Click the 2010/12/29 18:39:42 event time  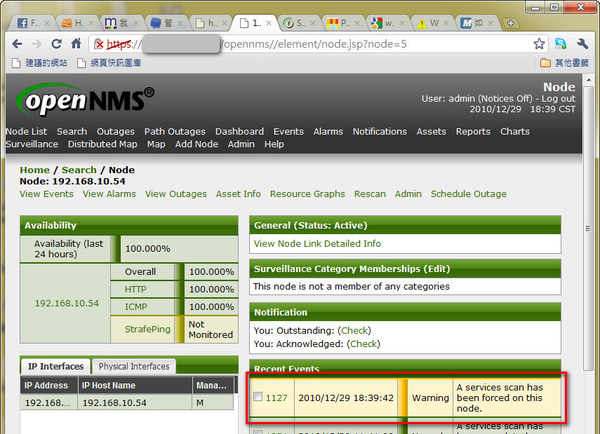point(346,398)
